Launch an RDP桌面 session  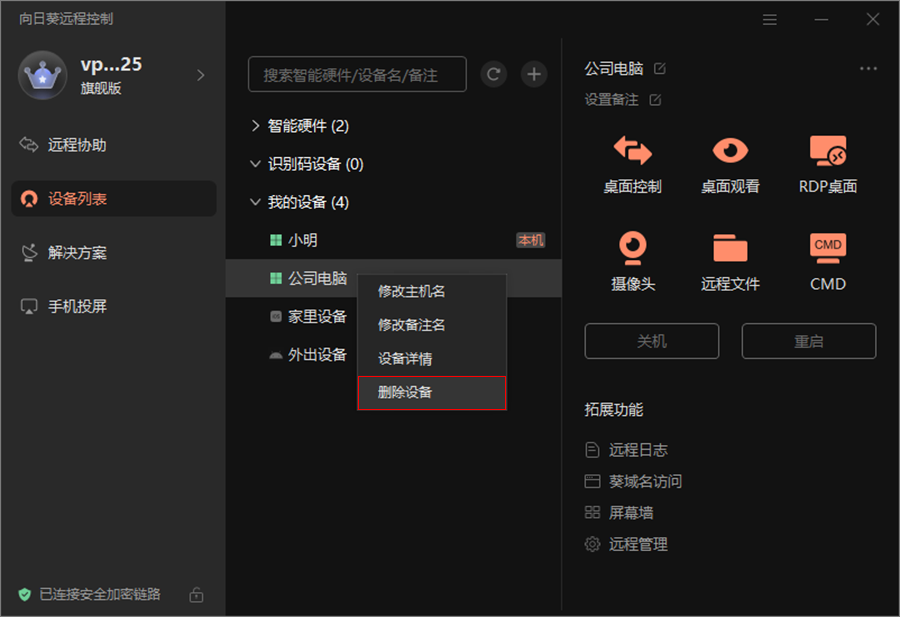tap(827, 165)
